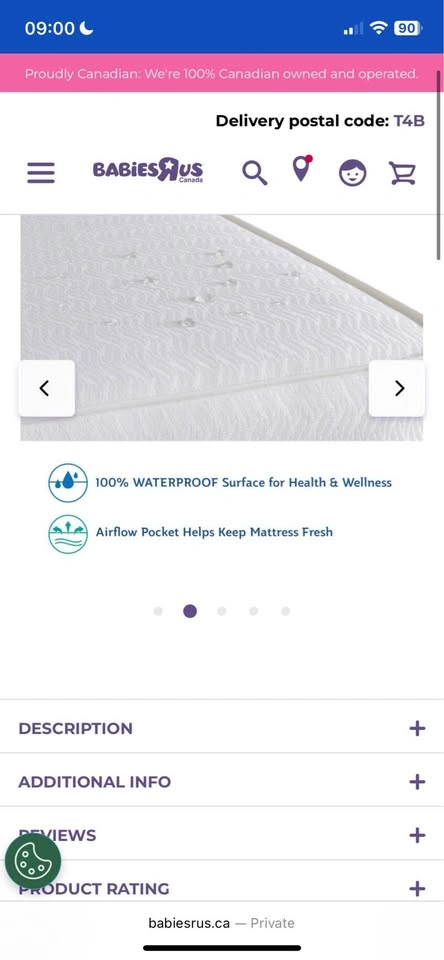444x960 pixels.
Task: Tap the waterproof mattress product image
Action: coord(222,328)
